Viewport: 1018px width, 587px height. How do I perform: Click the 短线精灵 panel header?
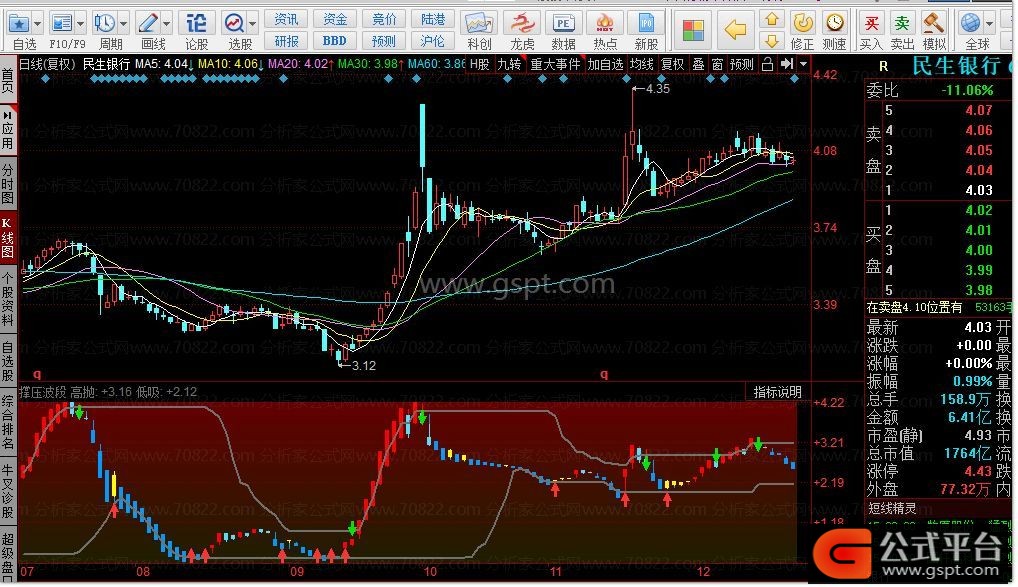tap(893, 508)
